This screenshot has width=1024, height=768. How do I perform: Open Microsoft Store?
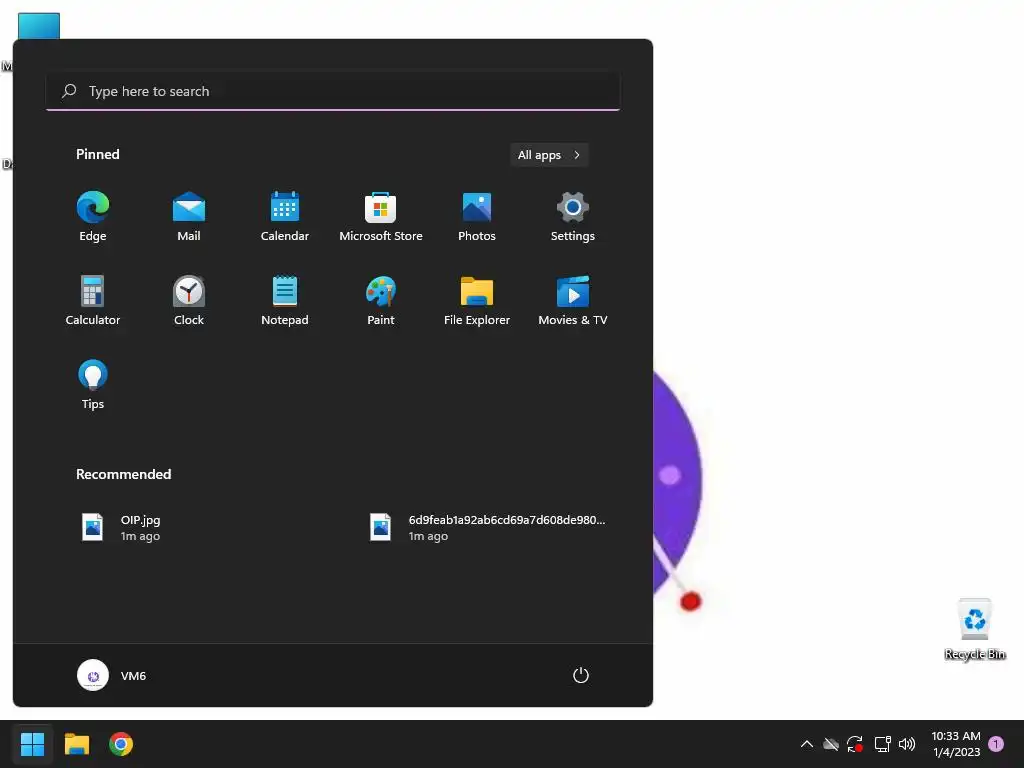point(381,217)
